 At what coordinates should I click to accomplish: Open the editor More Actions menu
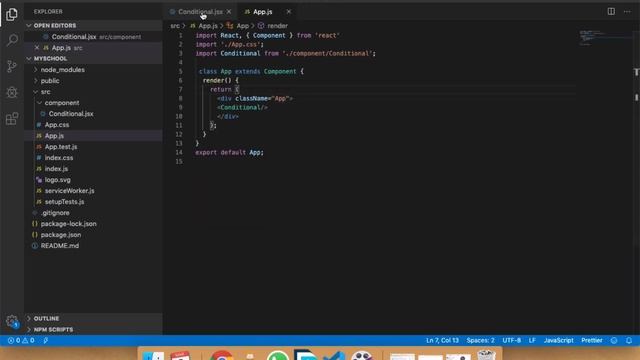pyautogui.click(x=627, y=11)
